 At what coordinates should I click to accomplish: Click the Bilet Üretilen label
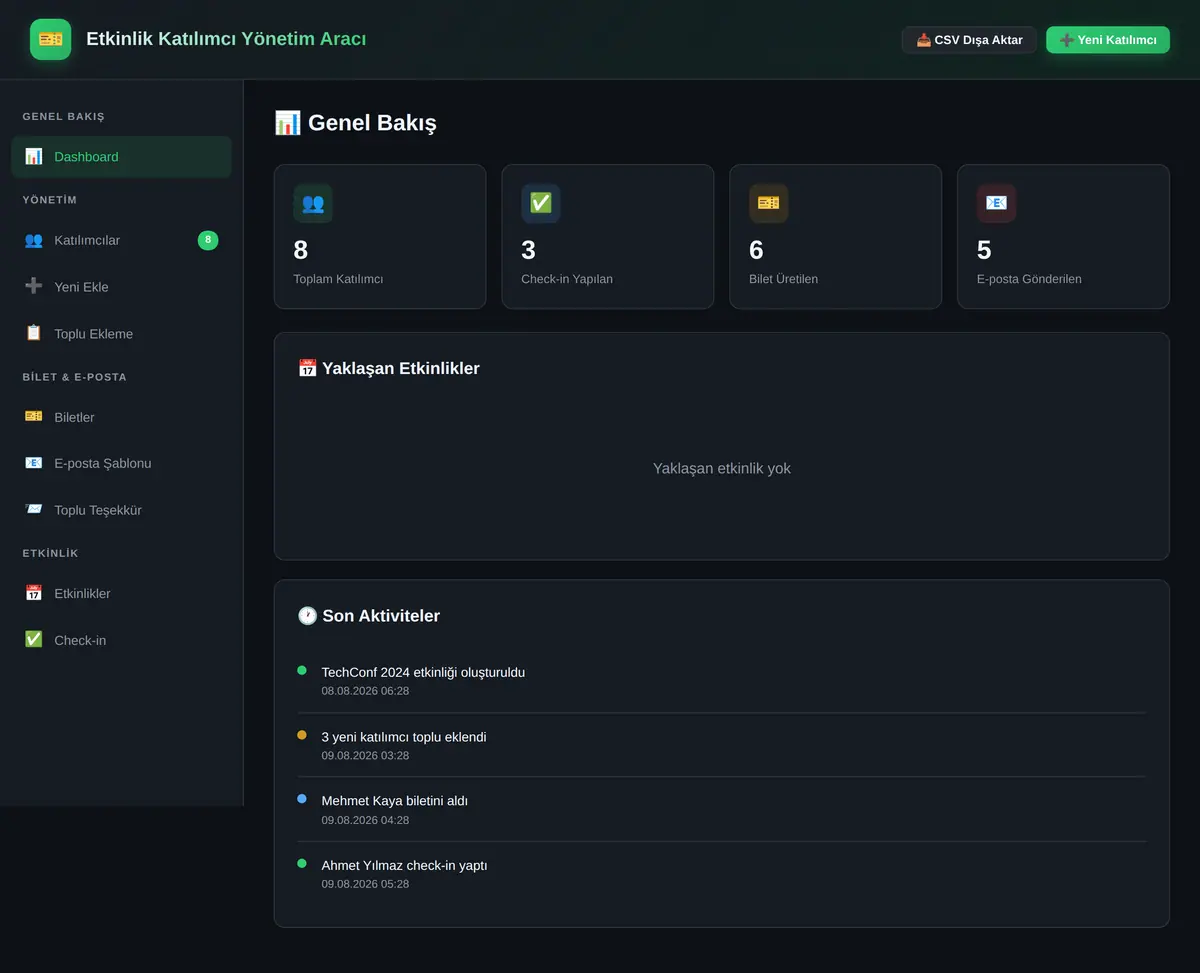pyautogui.click(x=783, y=279)
